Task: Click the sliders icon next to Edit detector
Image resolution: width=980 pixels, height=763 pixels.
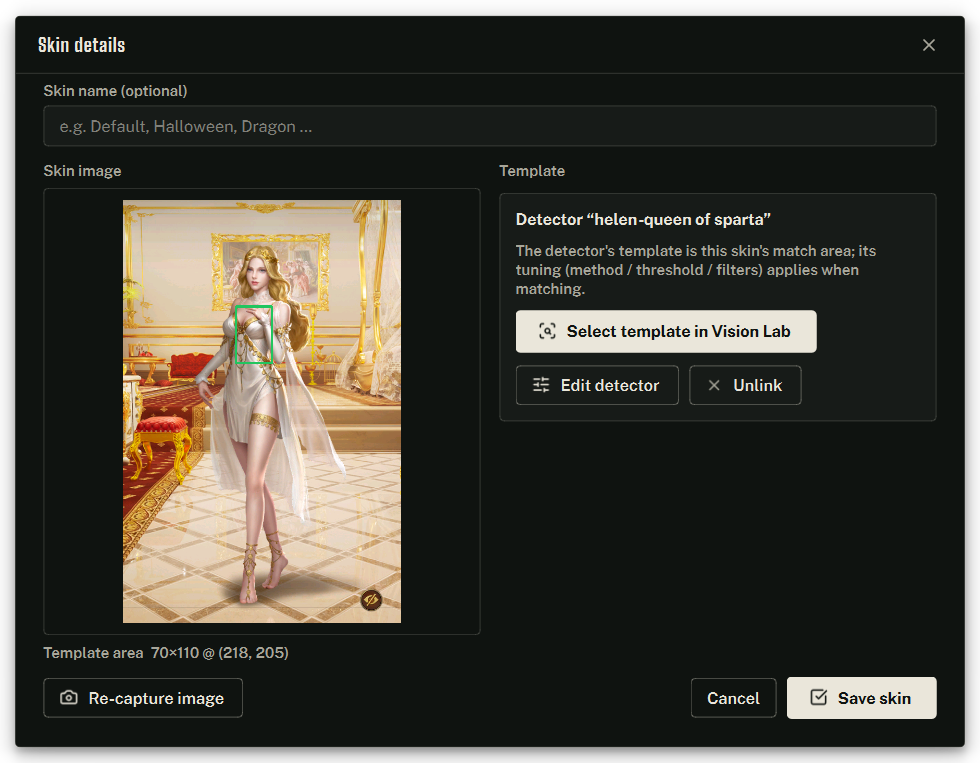Action: point(541,385)
